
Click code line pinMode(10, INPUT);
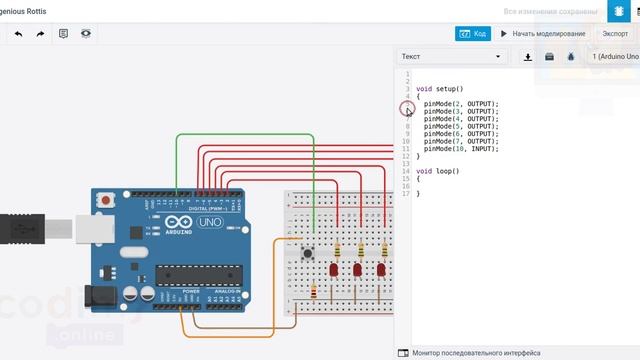[x=461, y=149]
